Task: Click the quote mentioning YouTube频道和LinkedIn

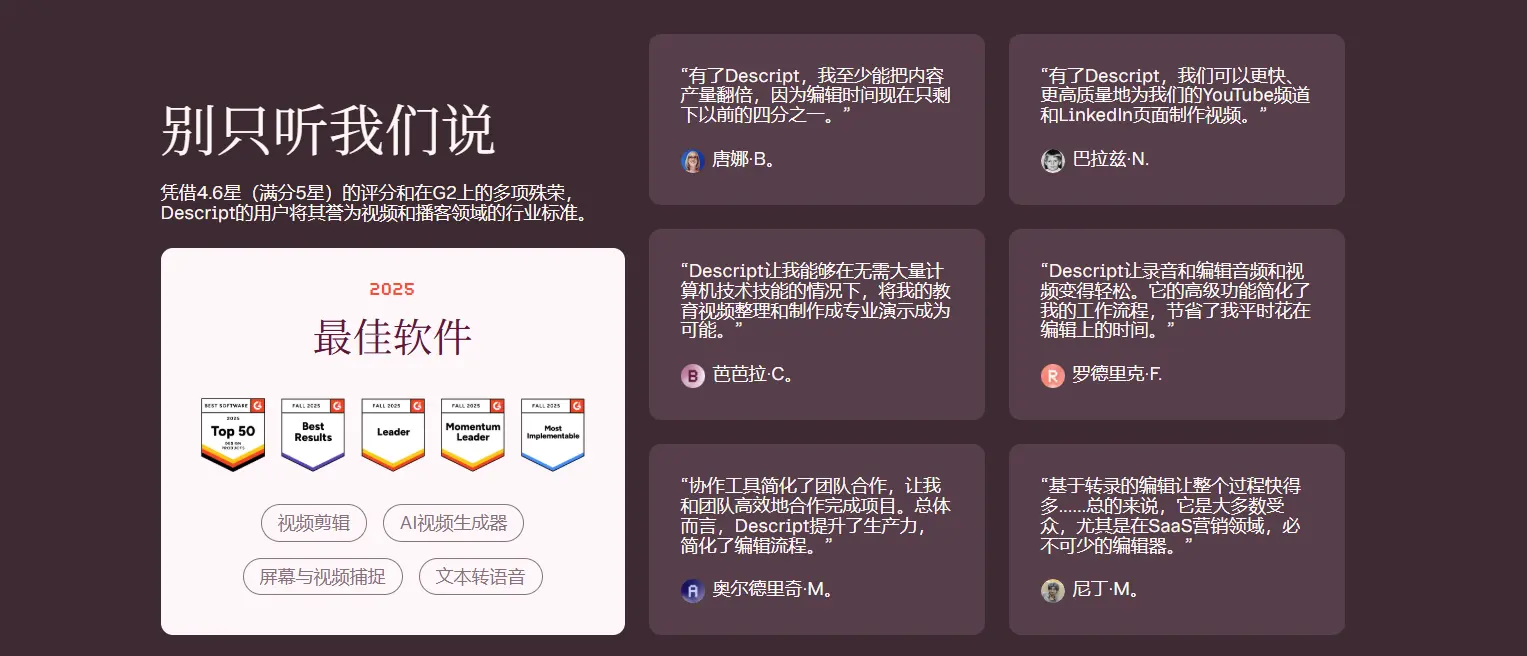Action: click(x=1176, y=96)
